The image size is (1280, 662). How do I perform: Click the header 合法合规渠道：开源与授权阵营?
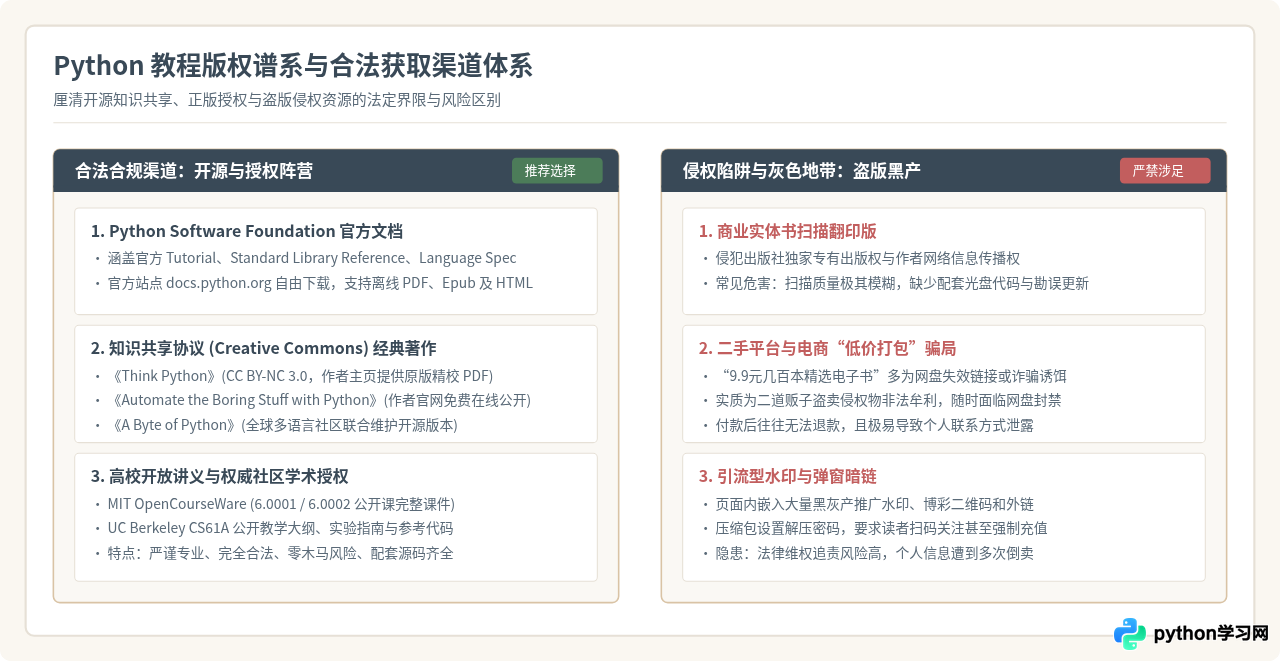194,171
